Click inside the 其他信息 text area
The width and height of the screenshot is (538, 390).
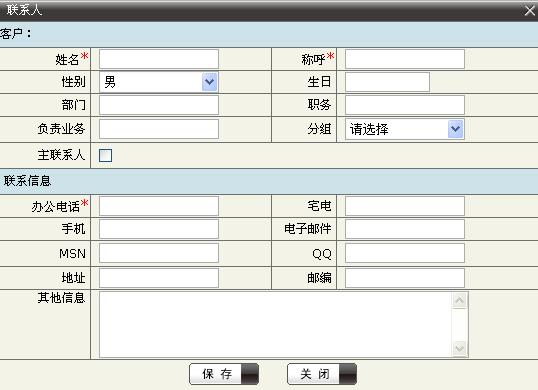(276, 324)
